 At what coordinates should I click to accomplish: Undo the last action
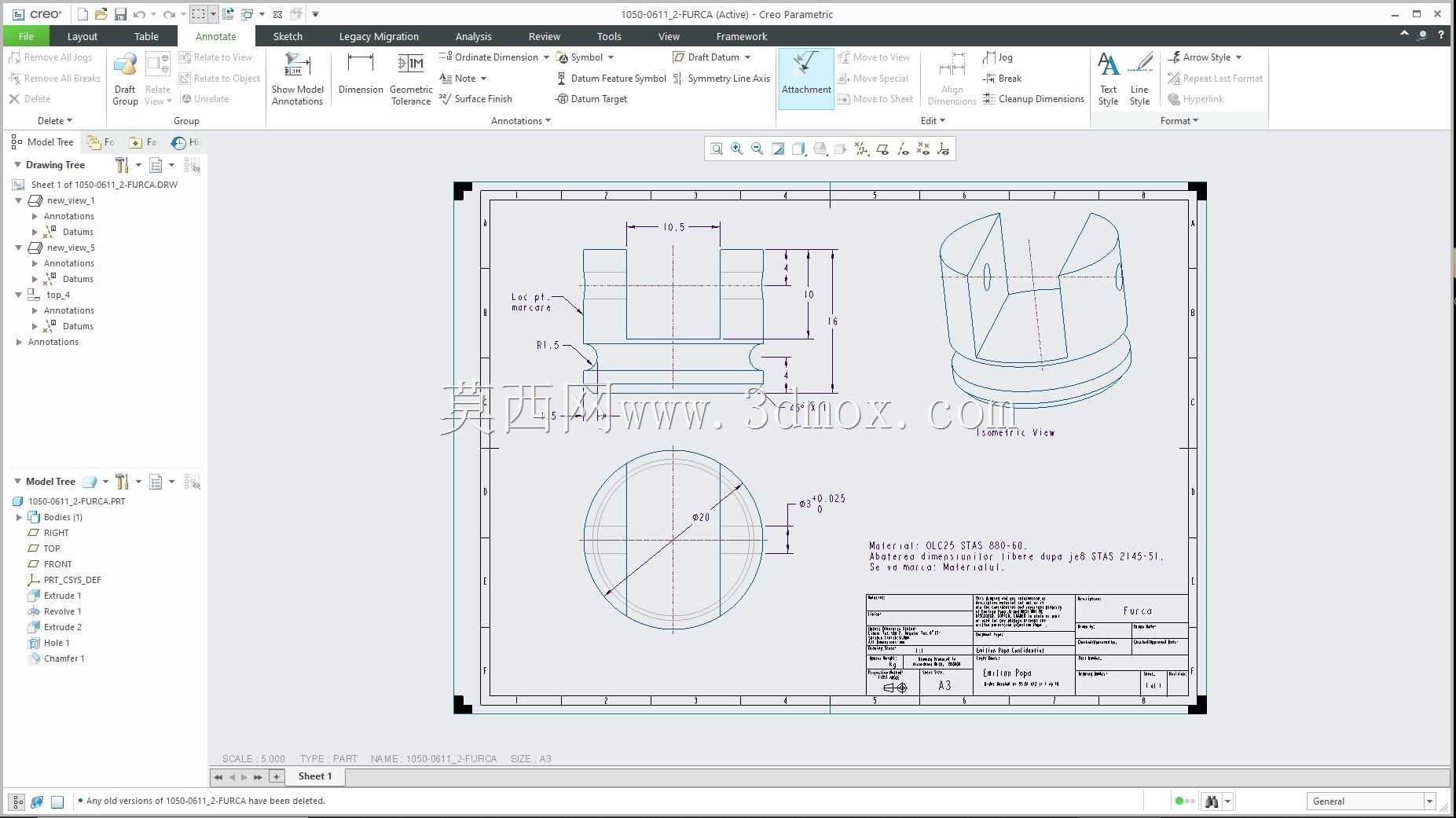(x=139, y=14)
